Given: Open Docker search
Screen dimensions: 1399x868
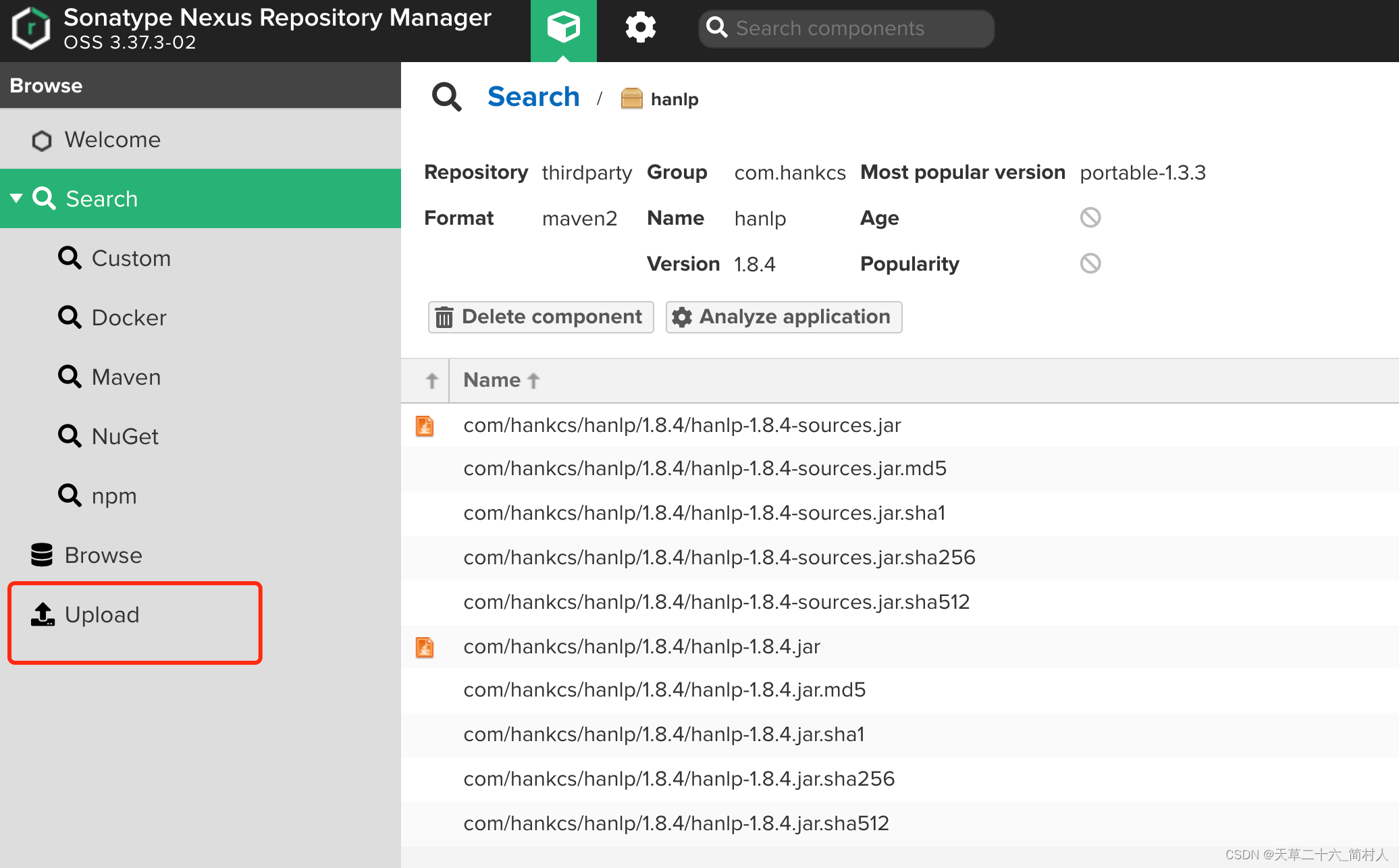Looking at the screenshot, I should click(x=201, y=317).
